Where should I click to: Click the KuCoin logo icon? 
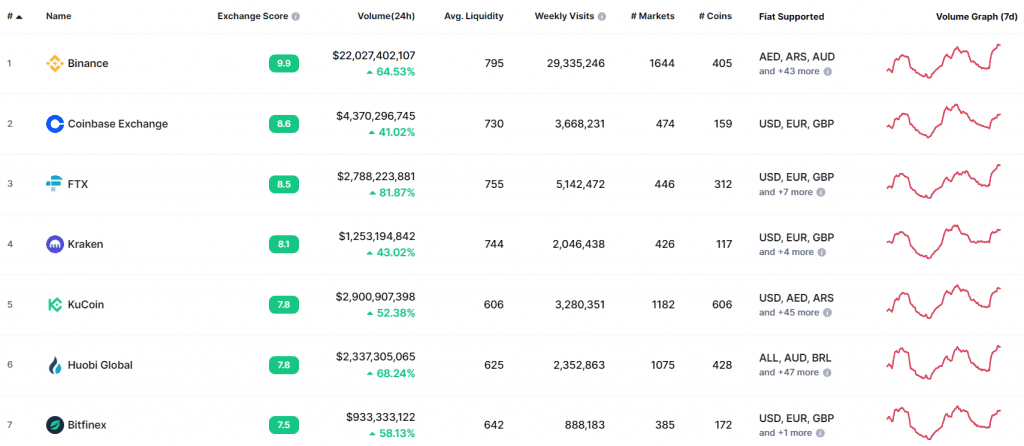(x=54, y=304)
